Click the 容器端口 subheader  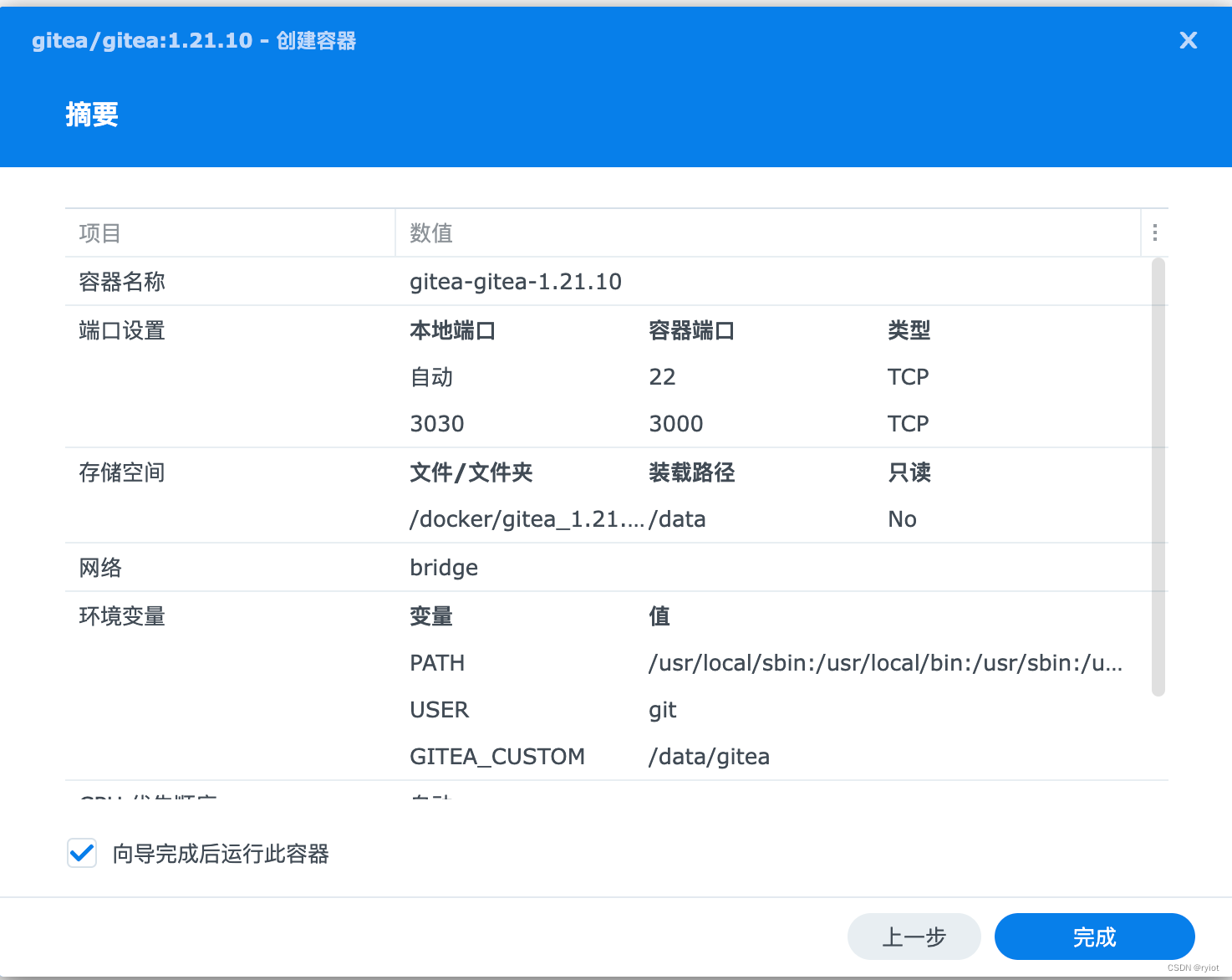692,330
